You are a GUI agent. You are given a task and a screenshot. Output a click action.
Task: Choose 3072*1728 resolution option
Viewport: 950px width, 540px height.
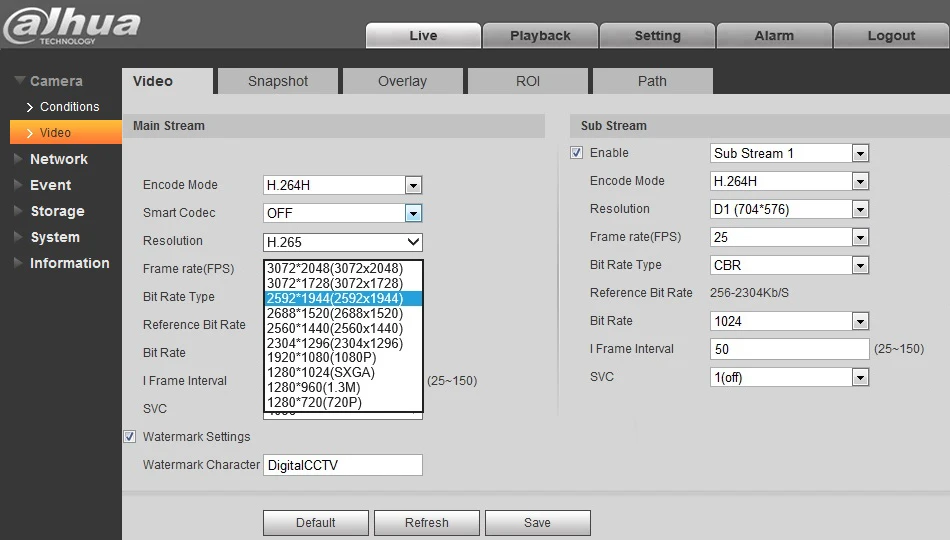click(x=343, y=284)
